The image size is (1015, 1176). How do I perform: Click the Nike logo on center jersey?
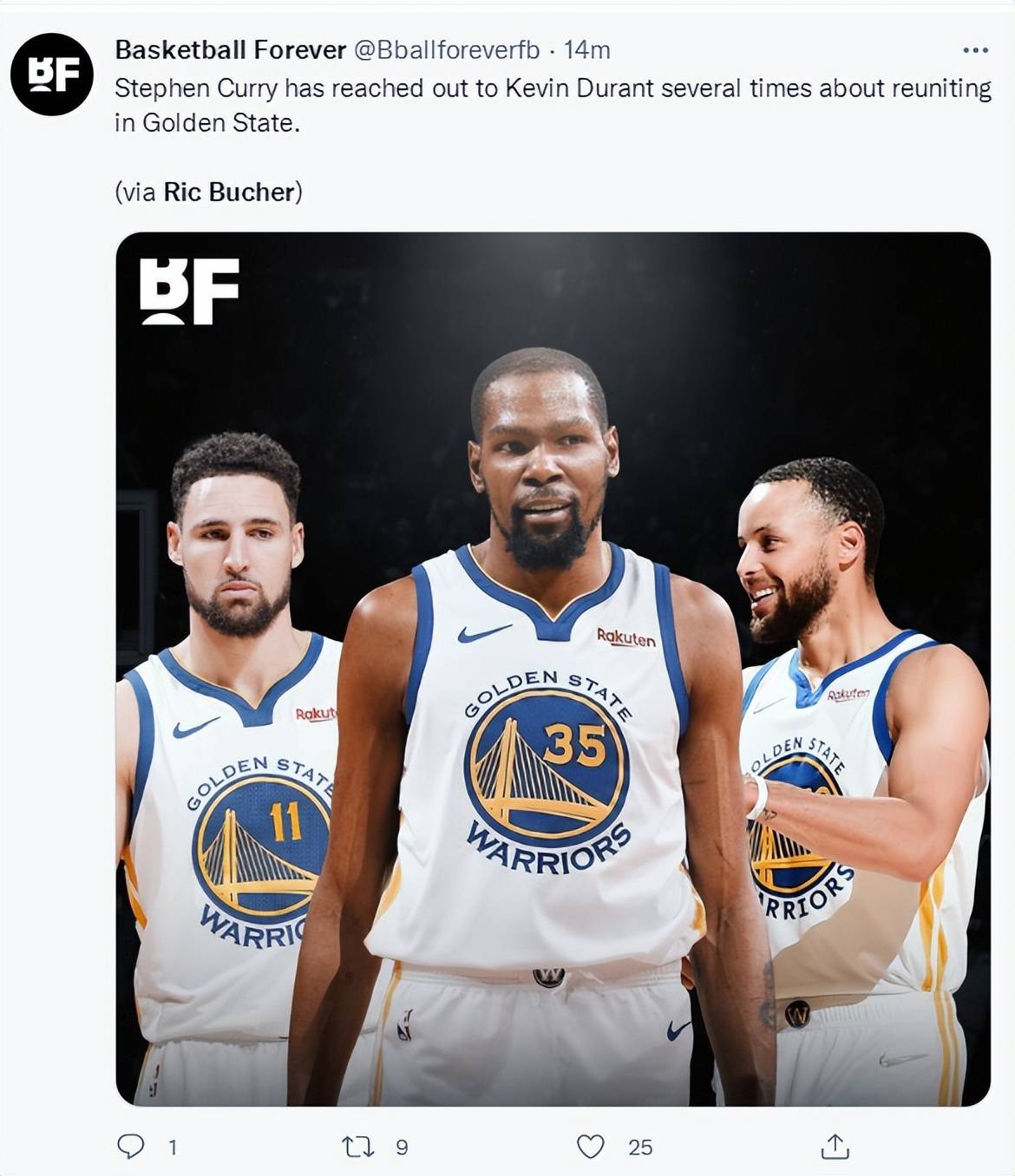click(484, 634)
